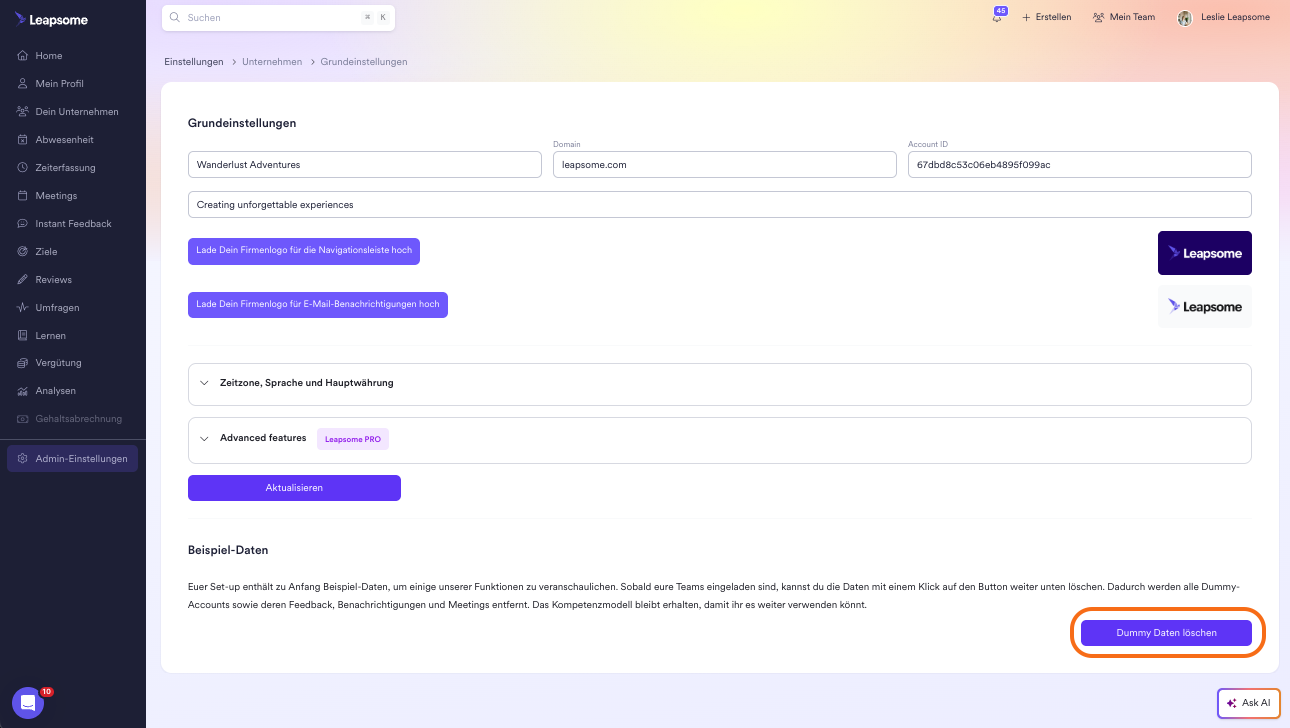Click the navigation bar logo thumbnail
The width and height of the screenshot is (1290, 728).
click(1204, 253)
